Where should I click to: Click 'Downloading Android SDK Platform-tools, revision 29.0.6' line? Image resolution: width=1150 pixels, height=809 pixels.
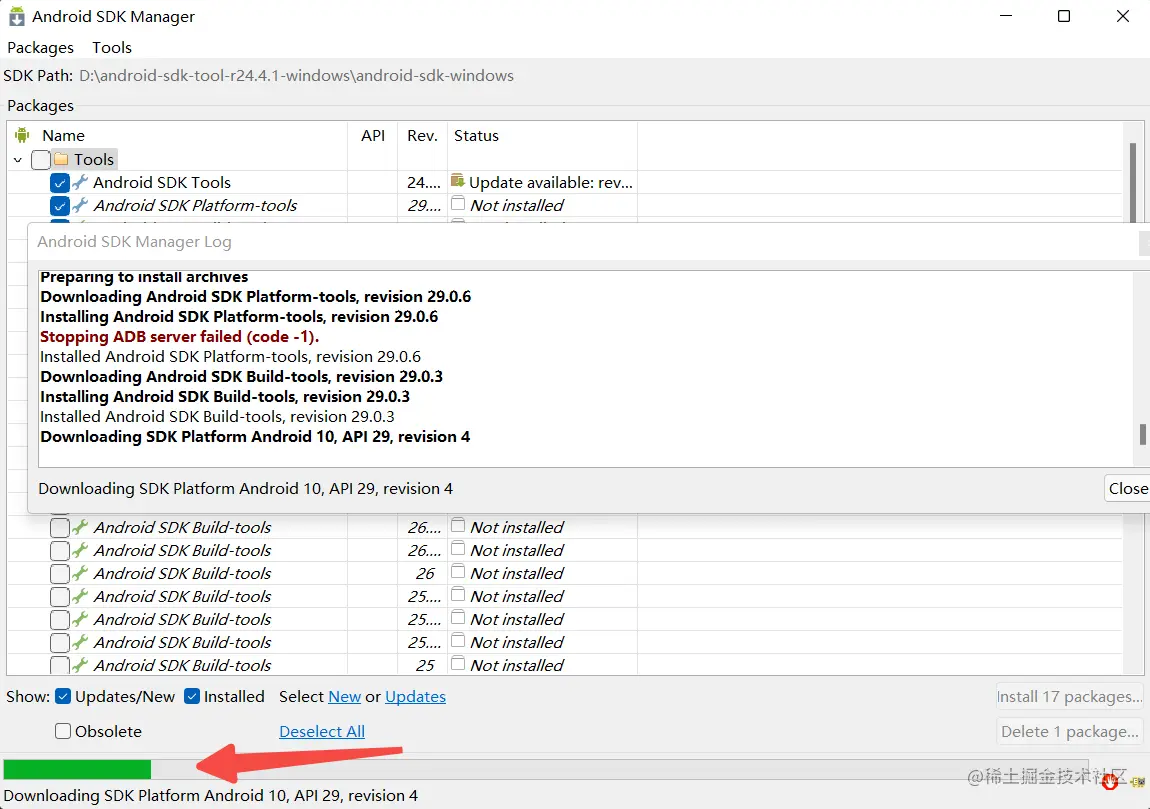point(255,297)
